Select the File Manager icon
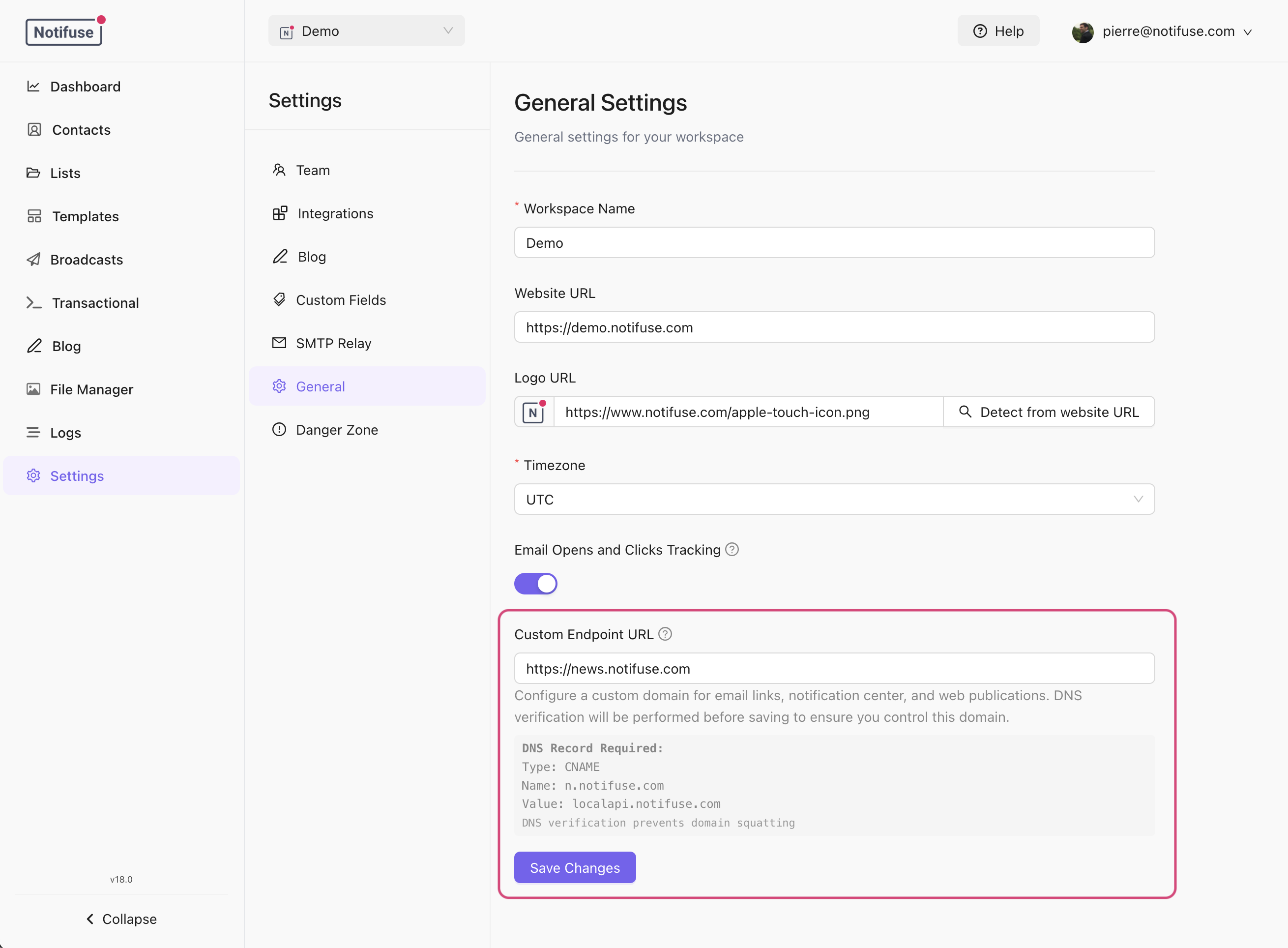The image size is (1288, 948). coord(33,389)
